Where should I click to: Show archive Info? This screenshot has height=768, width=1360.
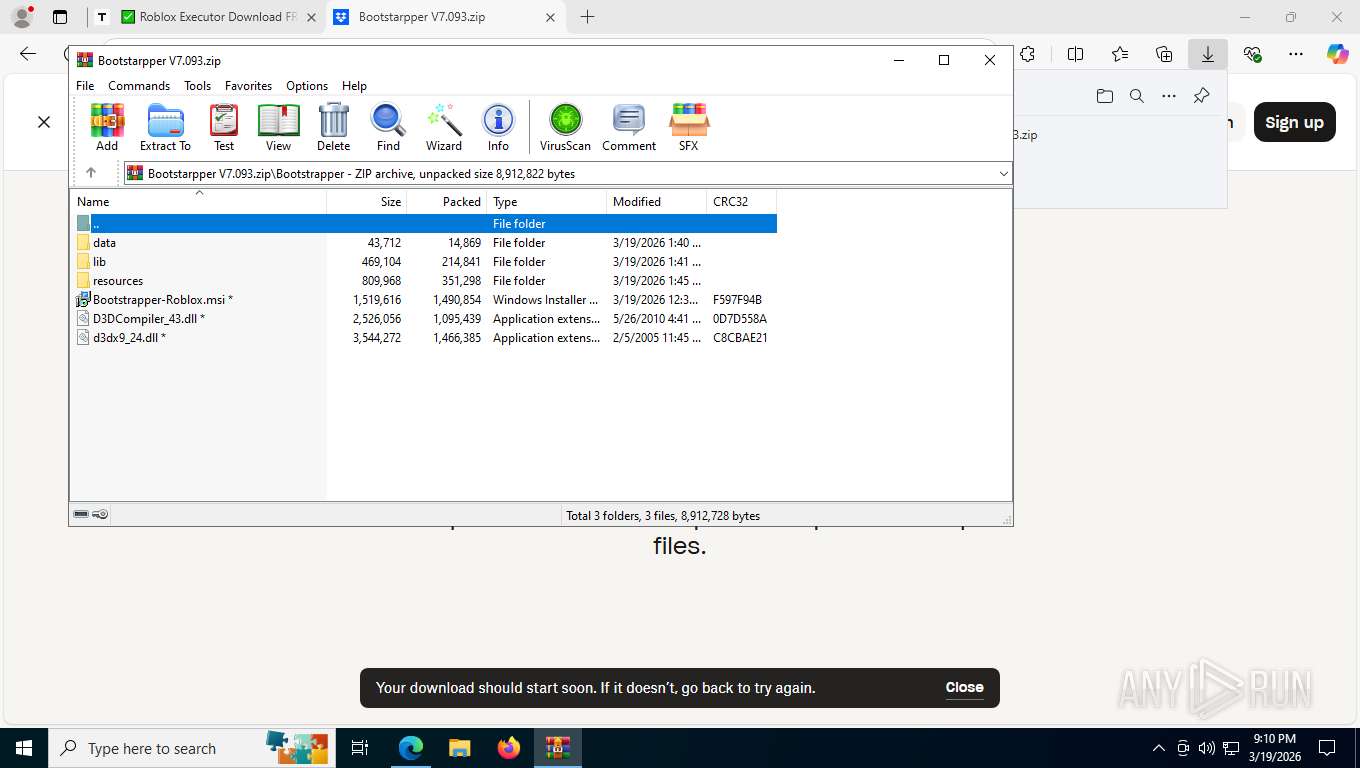[x=498, y=127]
